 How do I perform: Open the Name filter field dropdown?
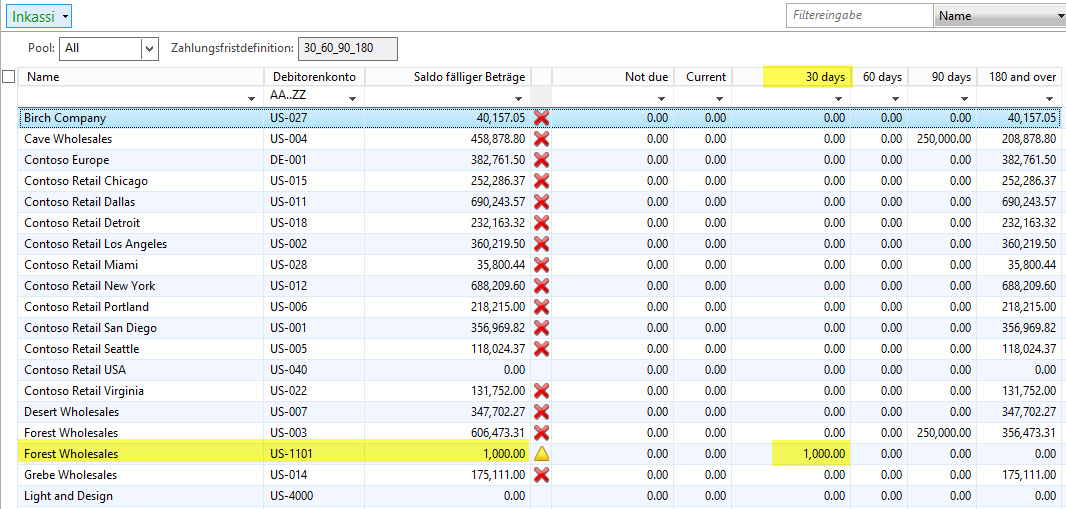[x=1059, y=16]
